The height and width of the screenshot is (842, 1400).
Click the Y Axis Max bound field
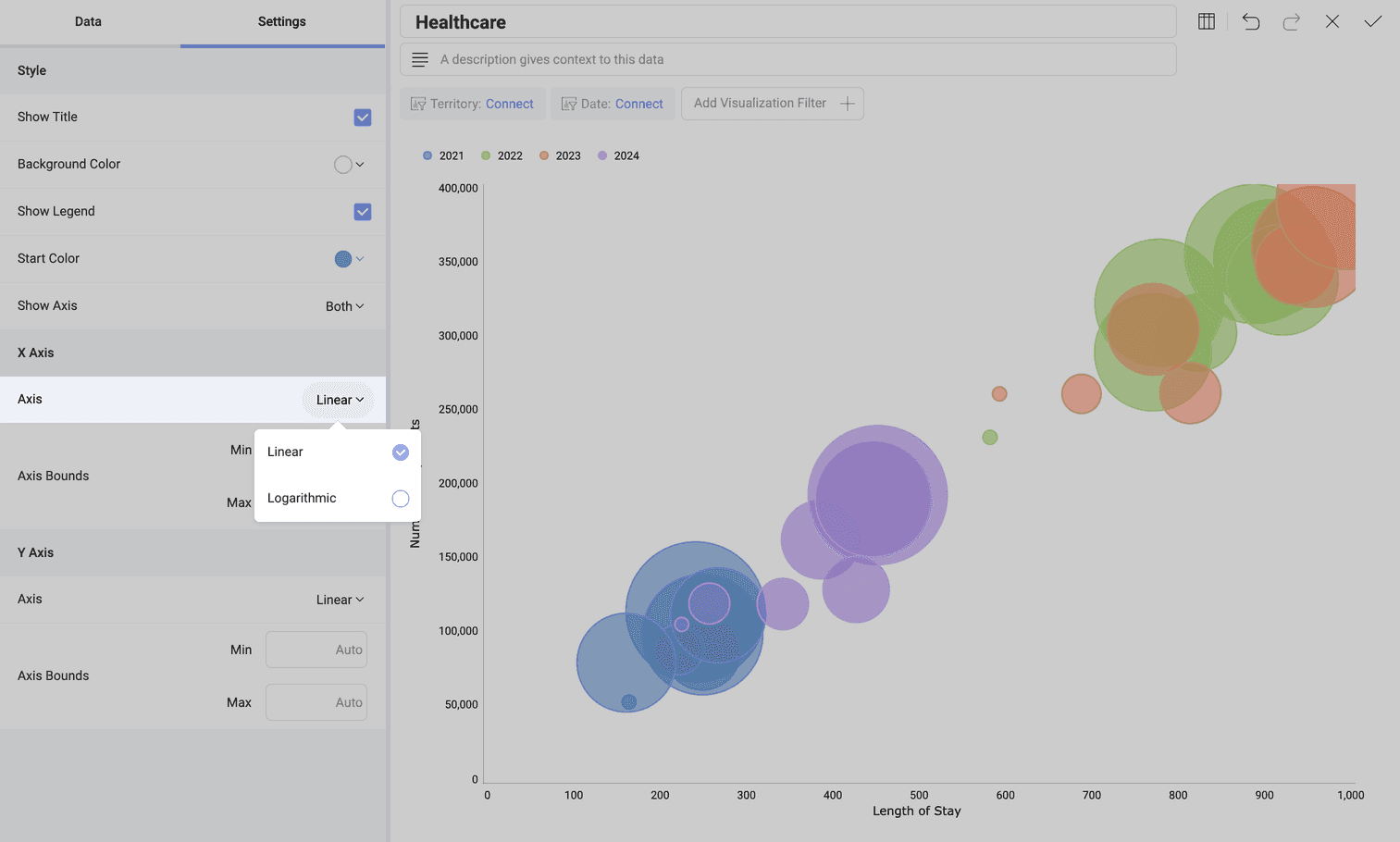click(x=316, y=702)
